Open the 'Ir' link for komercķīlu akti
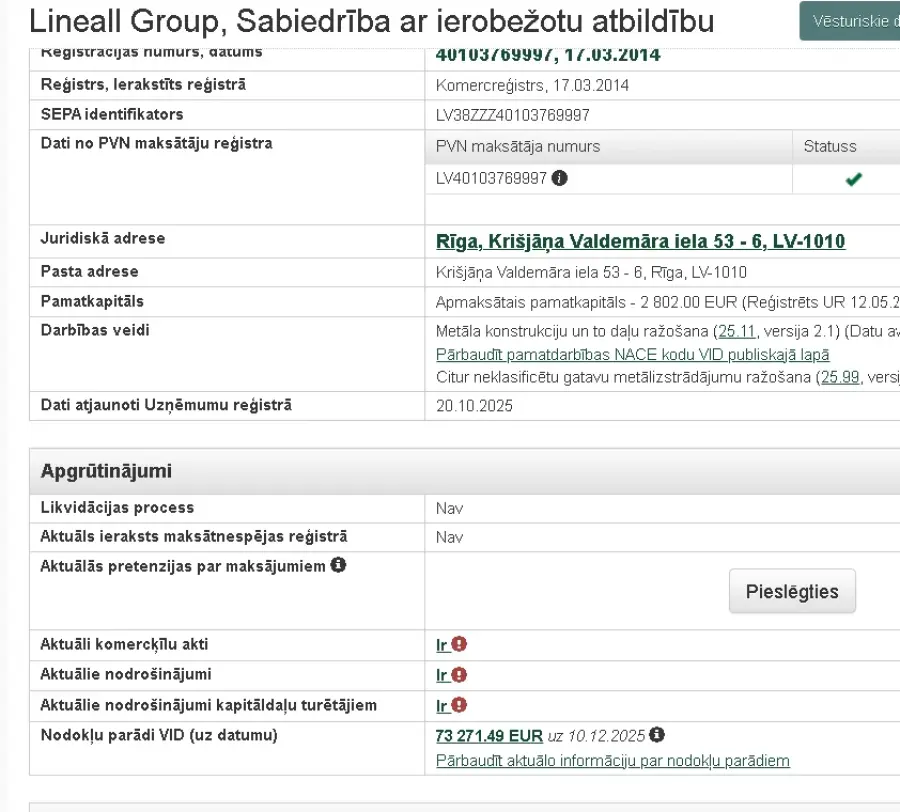 coord(441,645)
